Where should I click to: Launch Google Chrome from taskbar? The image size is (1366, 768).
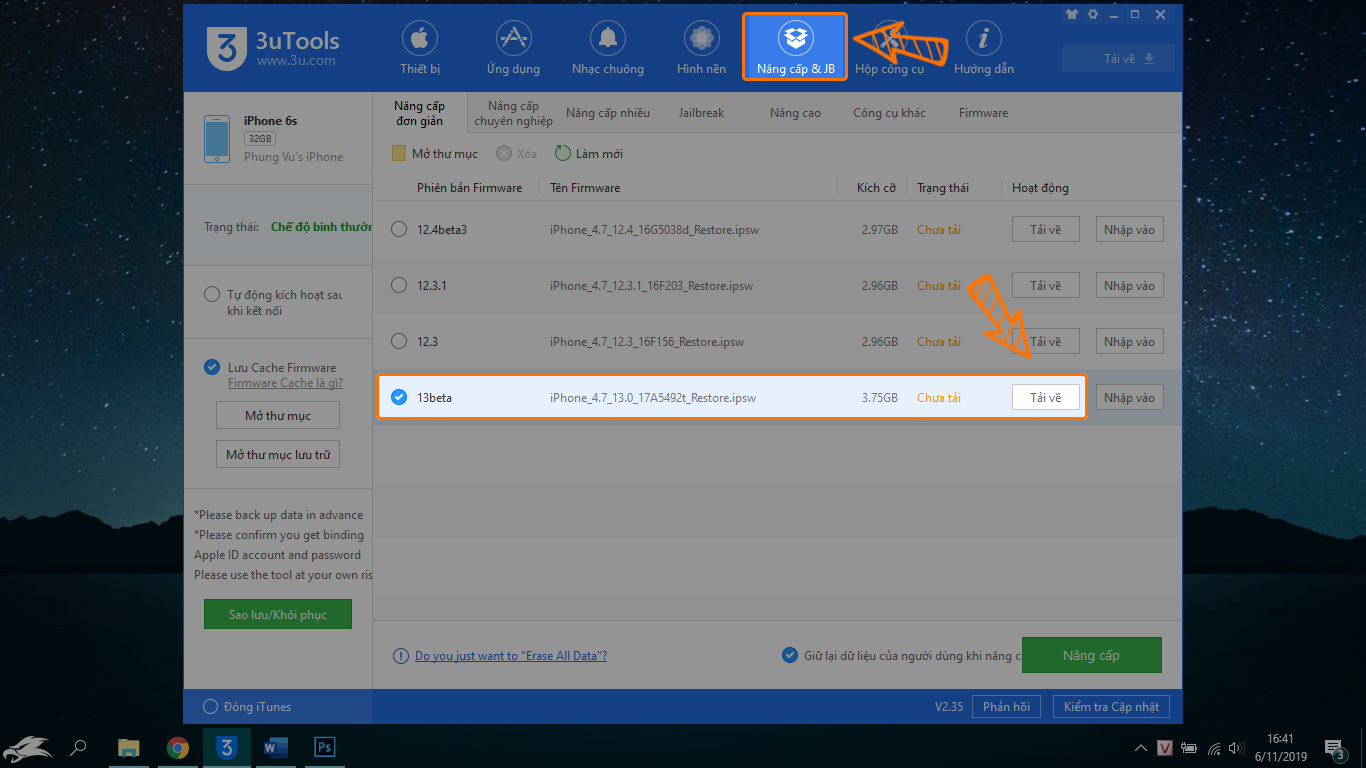coord(178,747)
